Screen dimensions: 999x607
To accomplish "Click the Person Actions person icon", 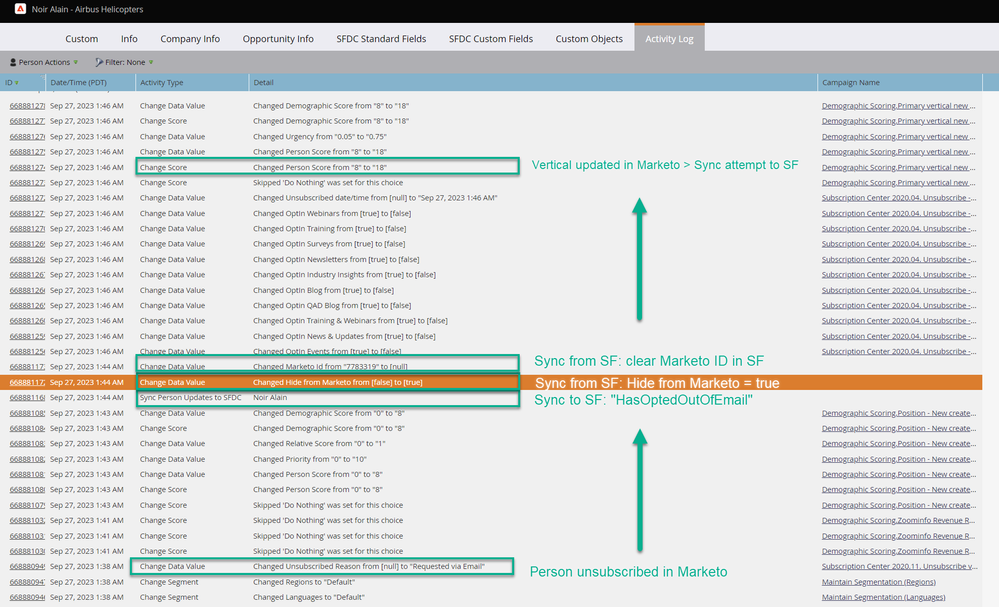I will [13, 62].
